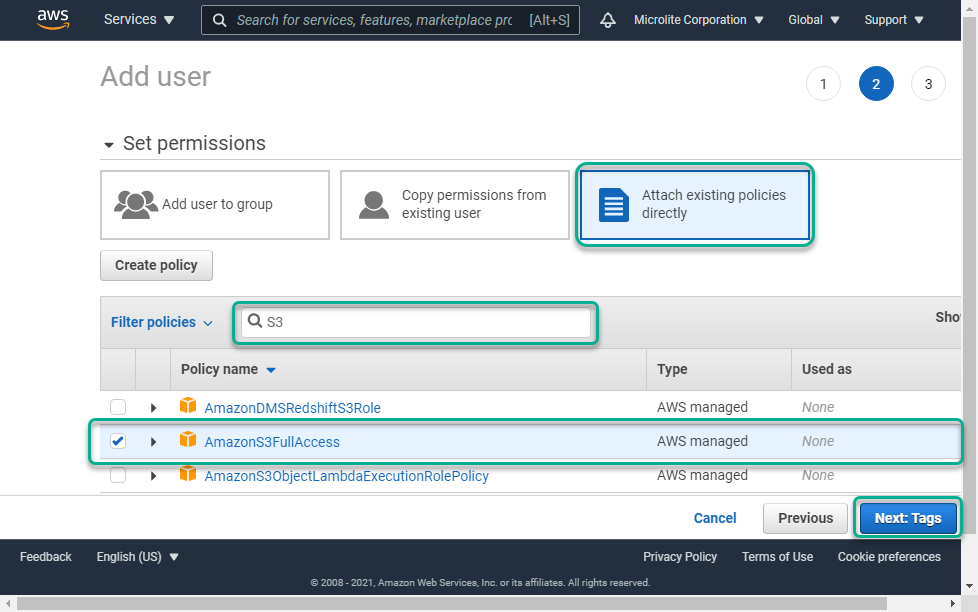The height and width of the screenshot is (612, 978).
Task: Sort by Policy name column
Action: click(x=228, y=369)
